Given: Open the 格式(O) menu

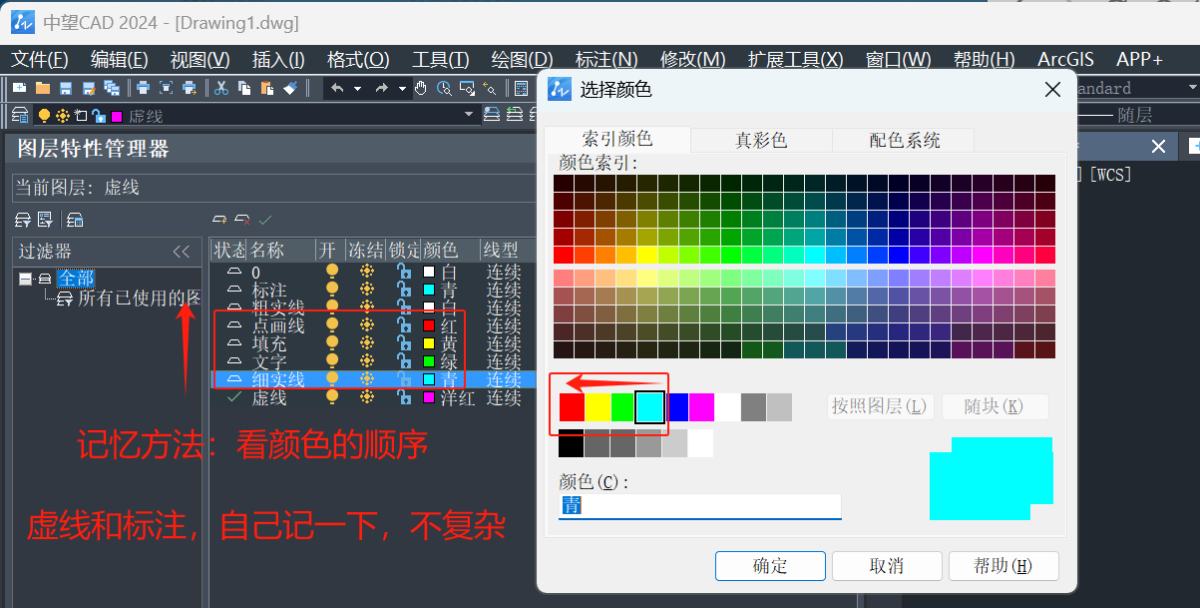Looking at the screenshot, I should pyautogui.click(x=358, y=60).
